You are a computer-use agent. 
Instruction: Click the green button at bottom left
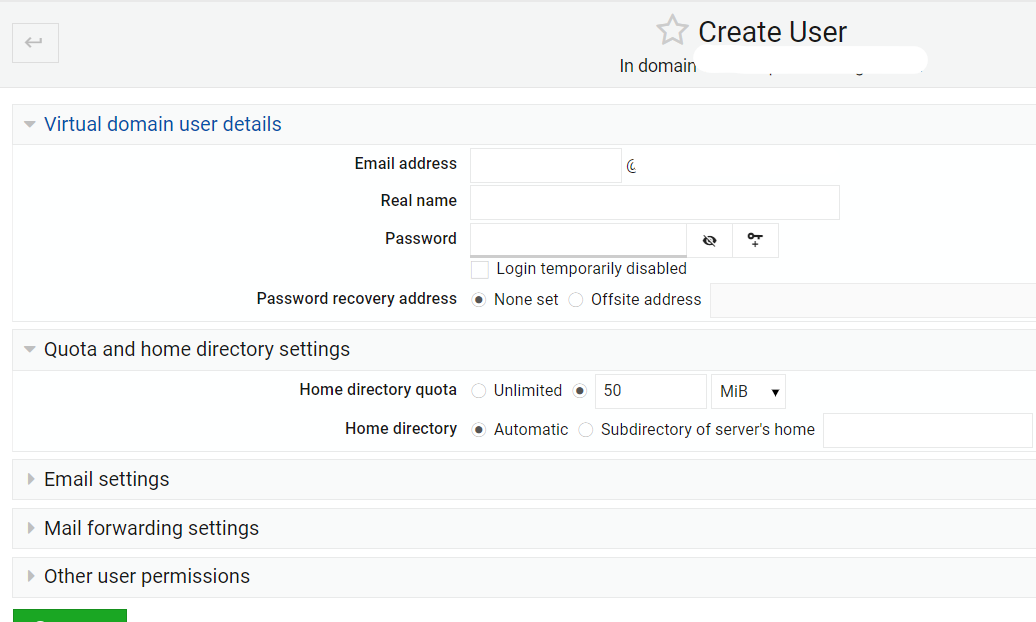[x=70, y=615]
